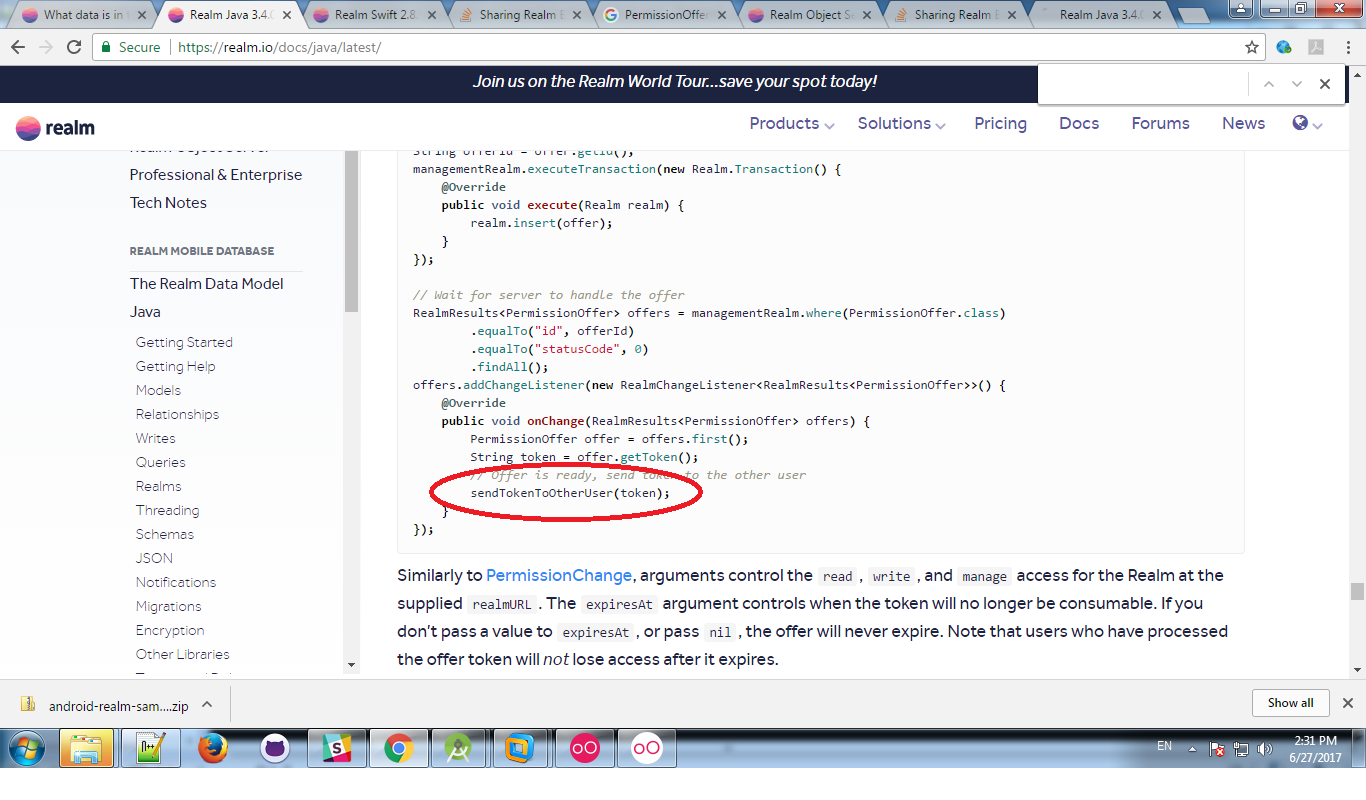Image resolution: width=1366 pixels, height=800 pixels.
Task: Go to previous find result arrow
Action: tap(1269, 84)
